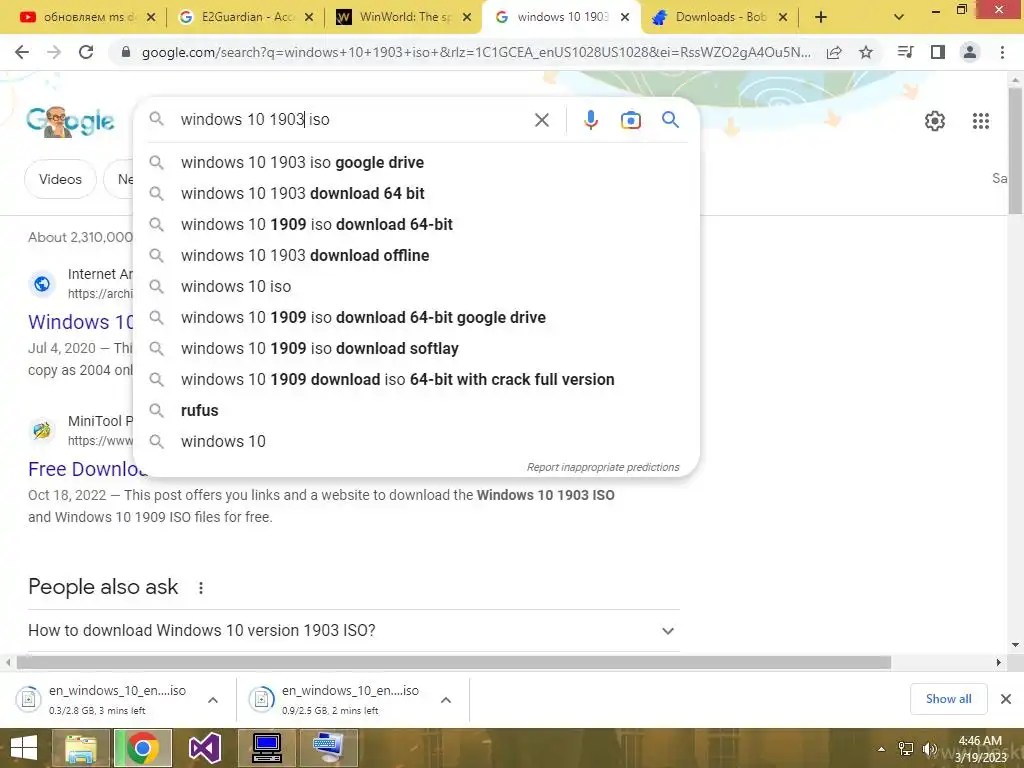
Task: Click Report inappropriate predictions link
Action: click(x=603, y=468)
